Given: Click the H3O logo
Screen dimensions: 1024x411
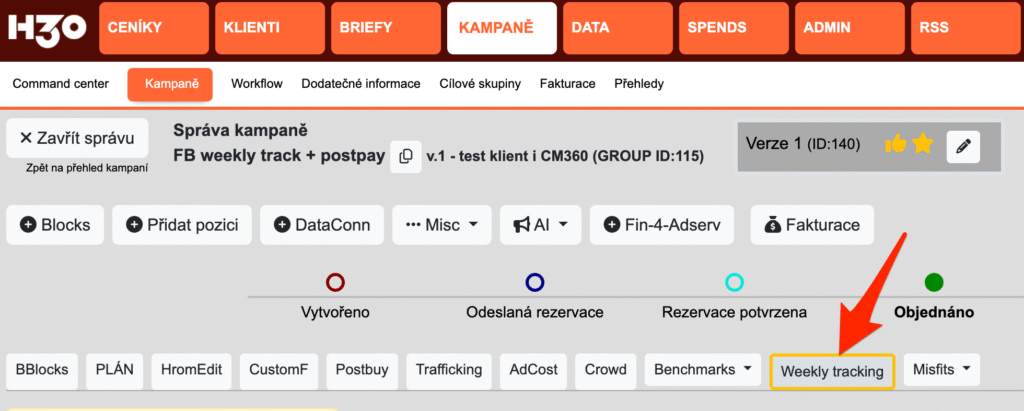Looking at the screenshot, I should pos(47,29).
